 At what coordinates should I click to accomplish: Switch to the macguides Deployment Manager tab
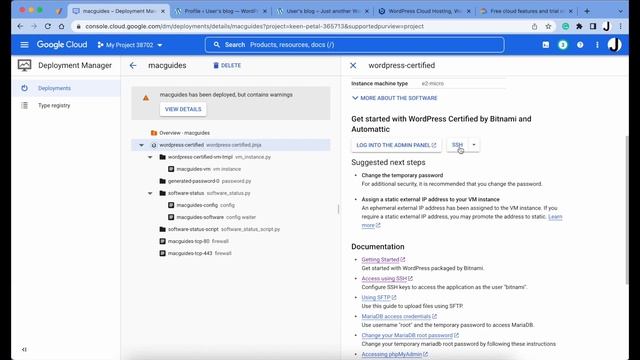pyautogui.click(x=118, y=11)
